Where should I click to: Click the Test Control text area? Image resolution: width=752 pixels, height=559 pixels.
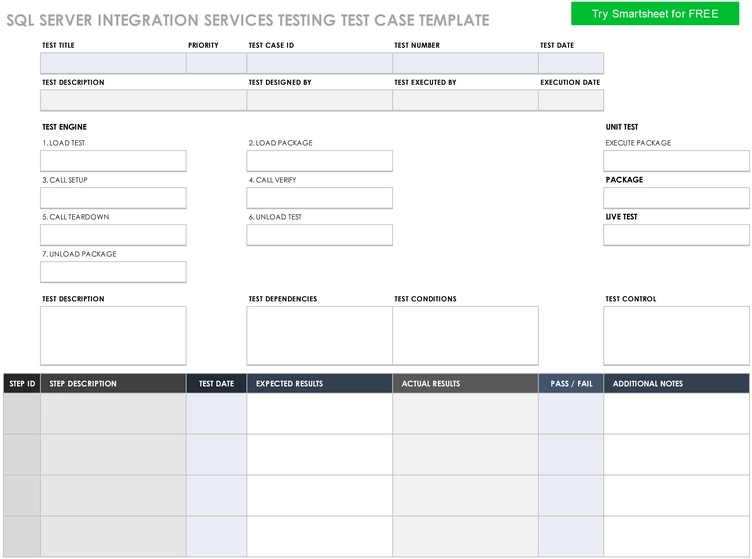point(676,336)
